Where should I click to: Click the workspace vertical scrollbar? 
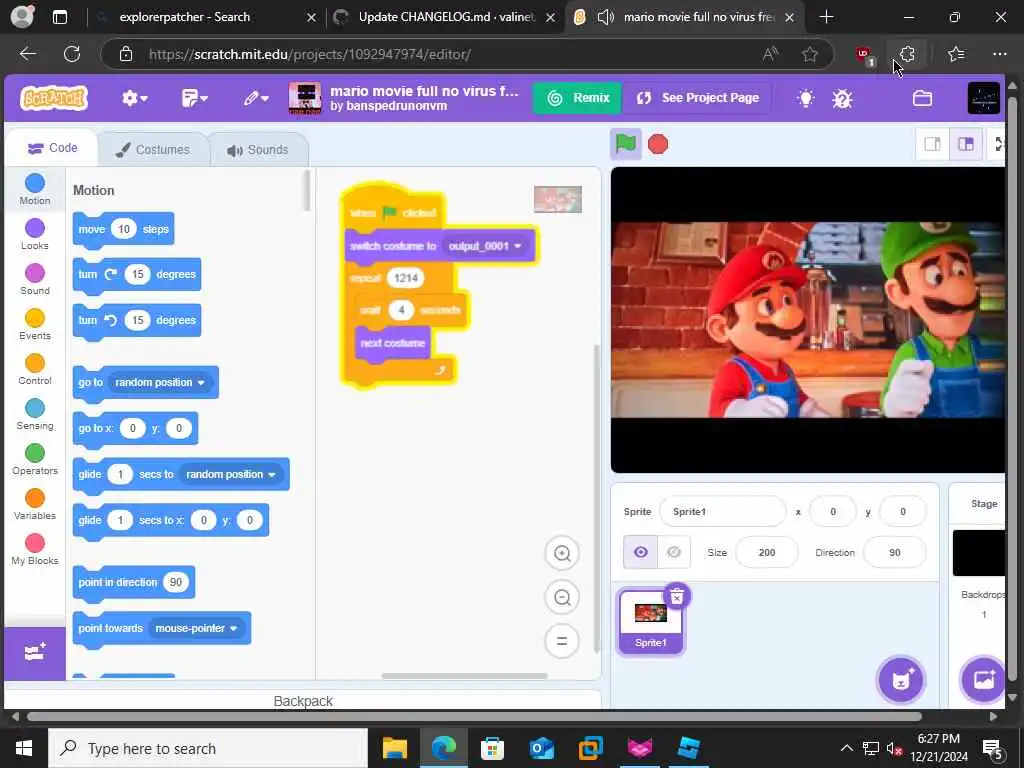click(x=596, y=498)
